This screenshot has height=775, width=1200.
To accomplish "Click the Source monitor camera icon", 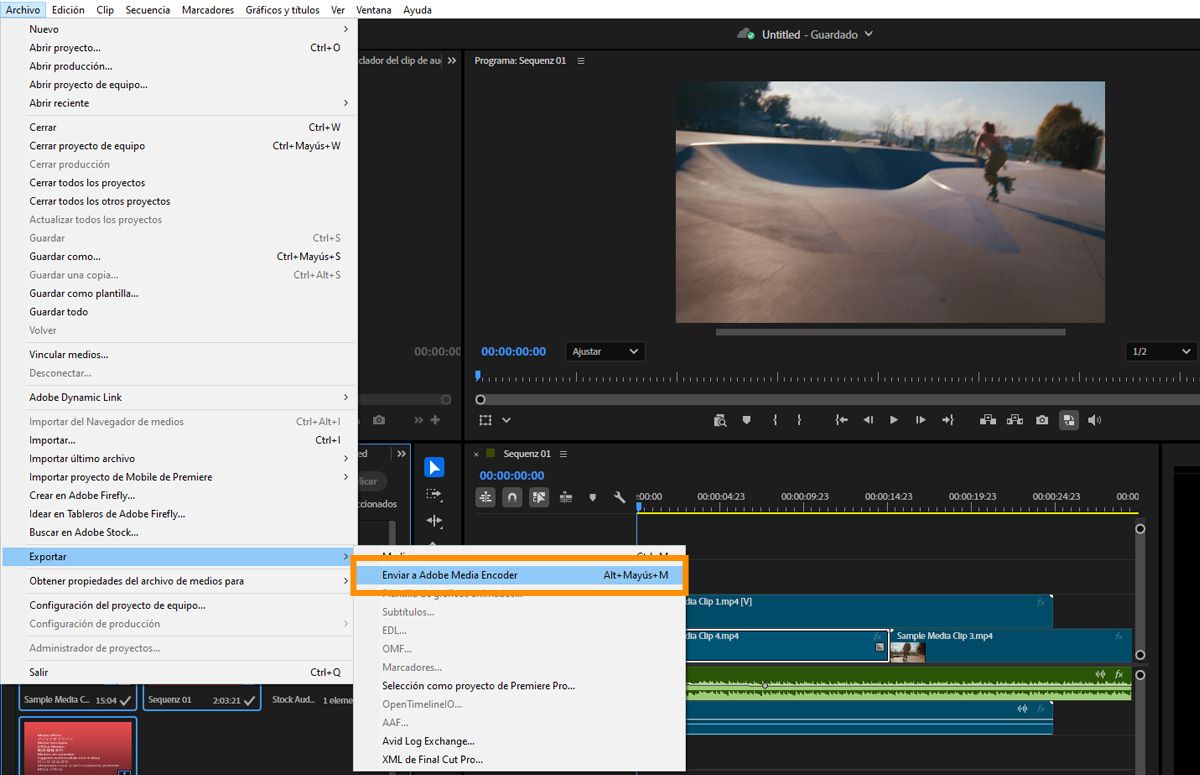I will [379, 421].
